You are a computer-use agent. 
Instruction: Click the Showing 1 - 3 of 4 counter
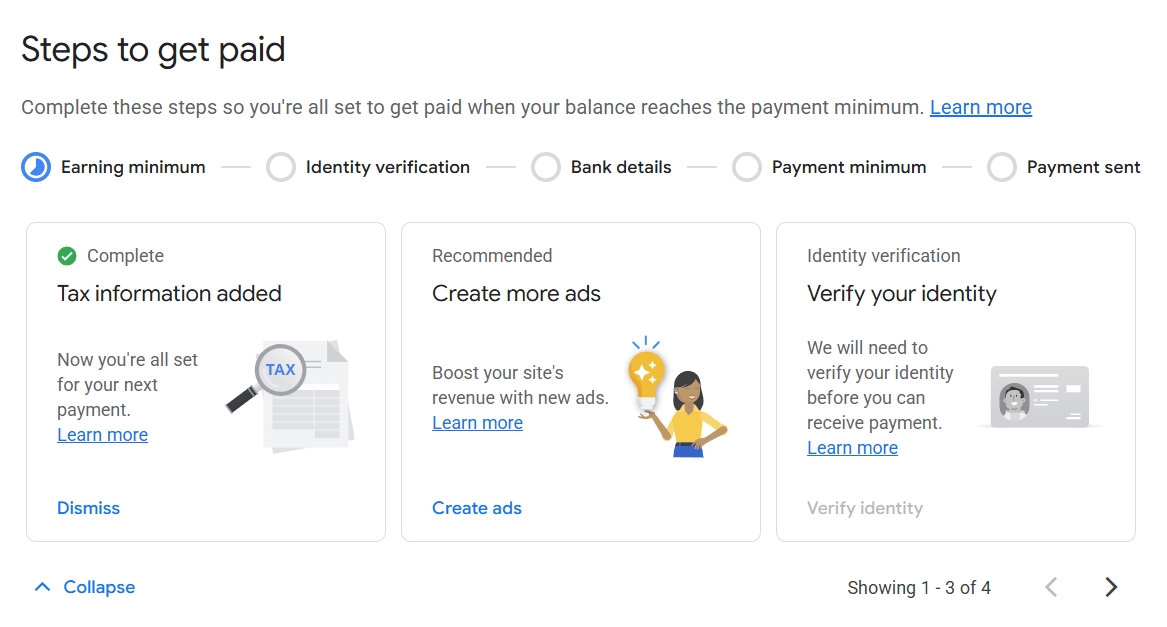pos(918,587)
